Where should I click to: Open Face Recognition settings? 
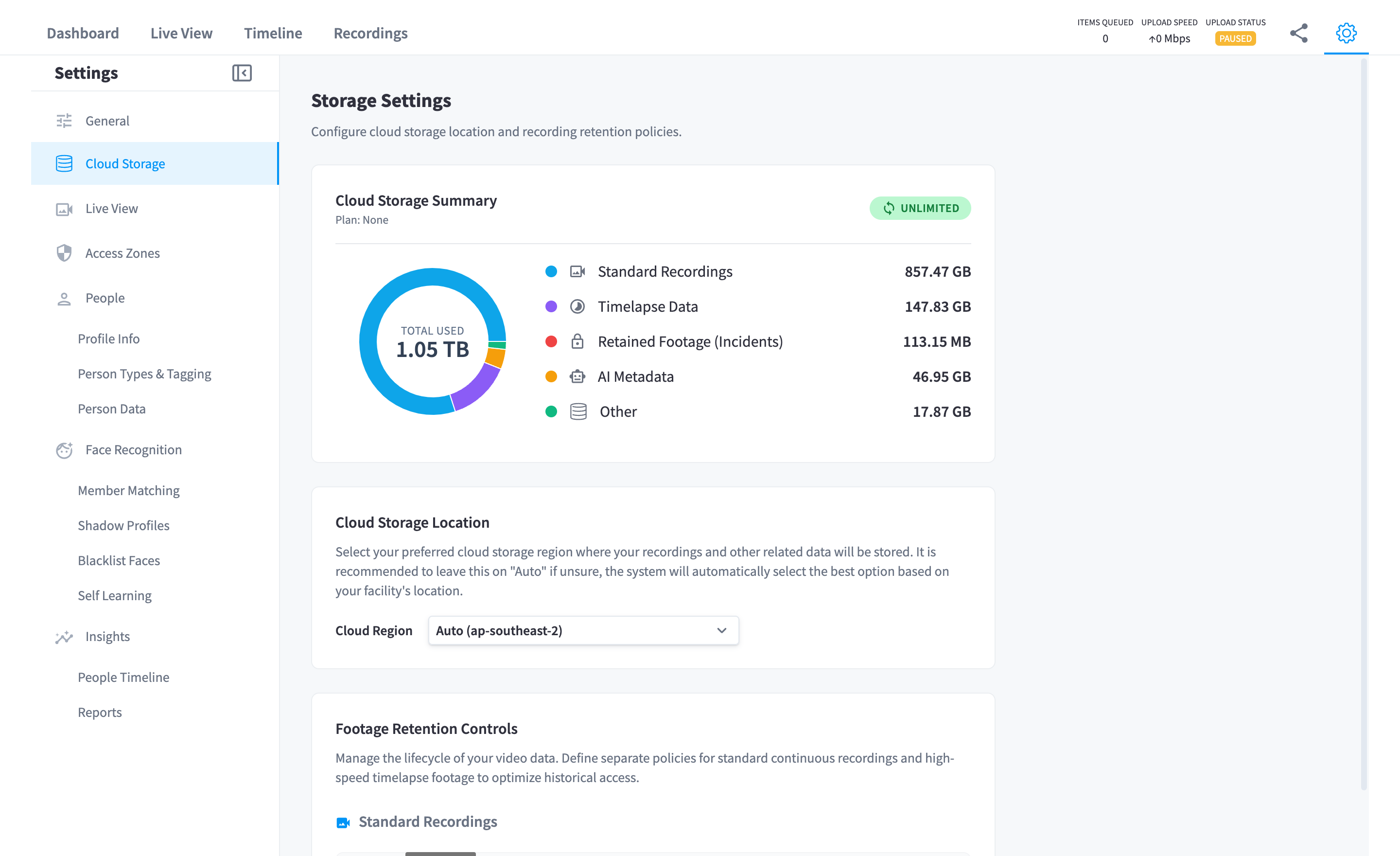tap(155, 449)
